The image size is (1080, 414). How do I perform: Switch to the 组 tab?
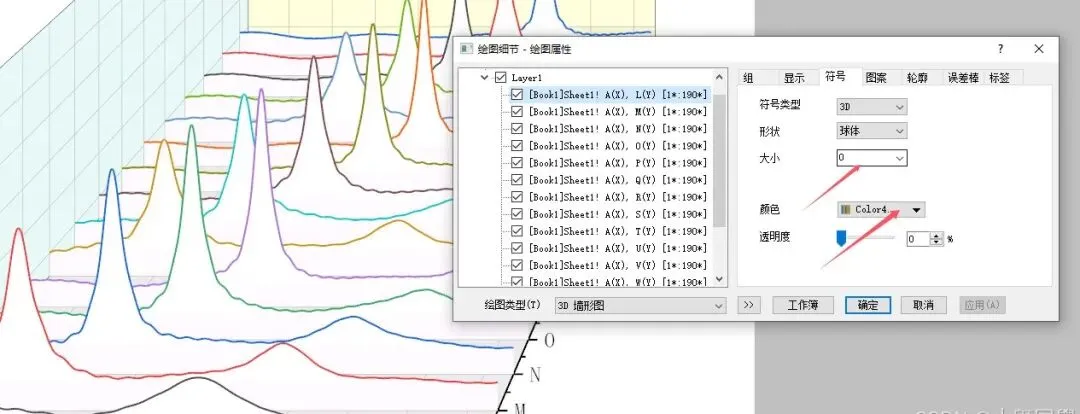[x=749, y=78]
